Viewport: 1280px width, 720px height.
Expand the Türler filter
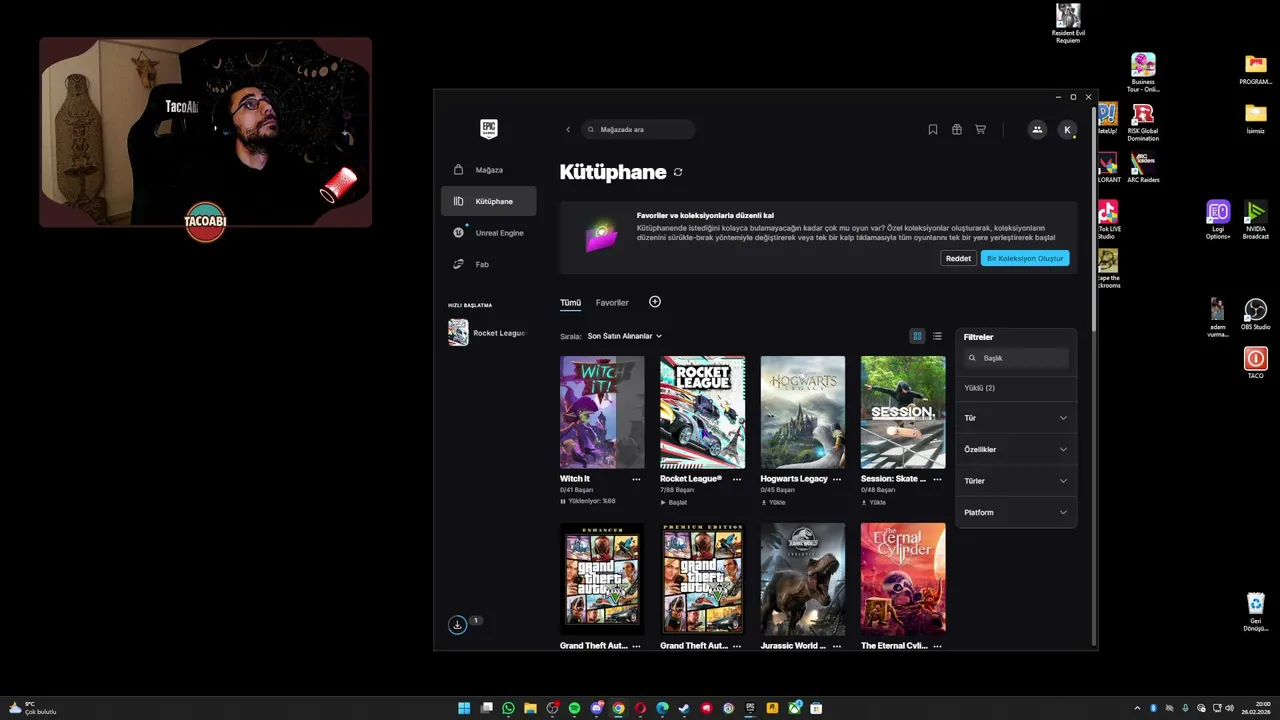pos(1016,481)
